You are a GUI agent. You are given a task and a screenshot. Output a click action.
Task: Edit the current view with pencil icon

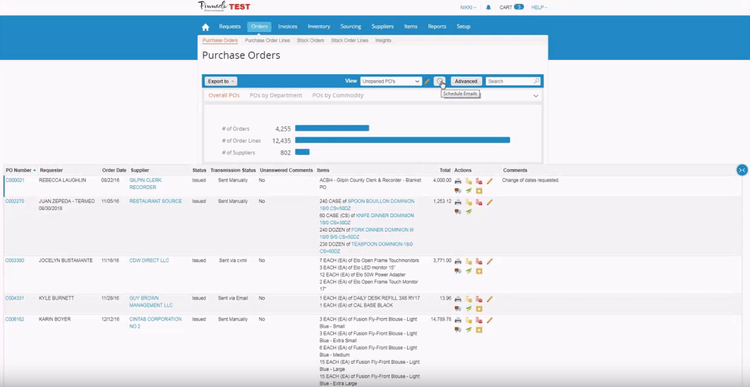coord(427,81)
